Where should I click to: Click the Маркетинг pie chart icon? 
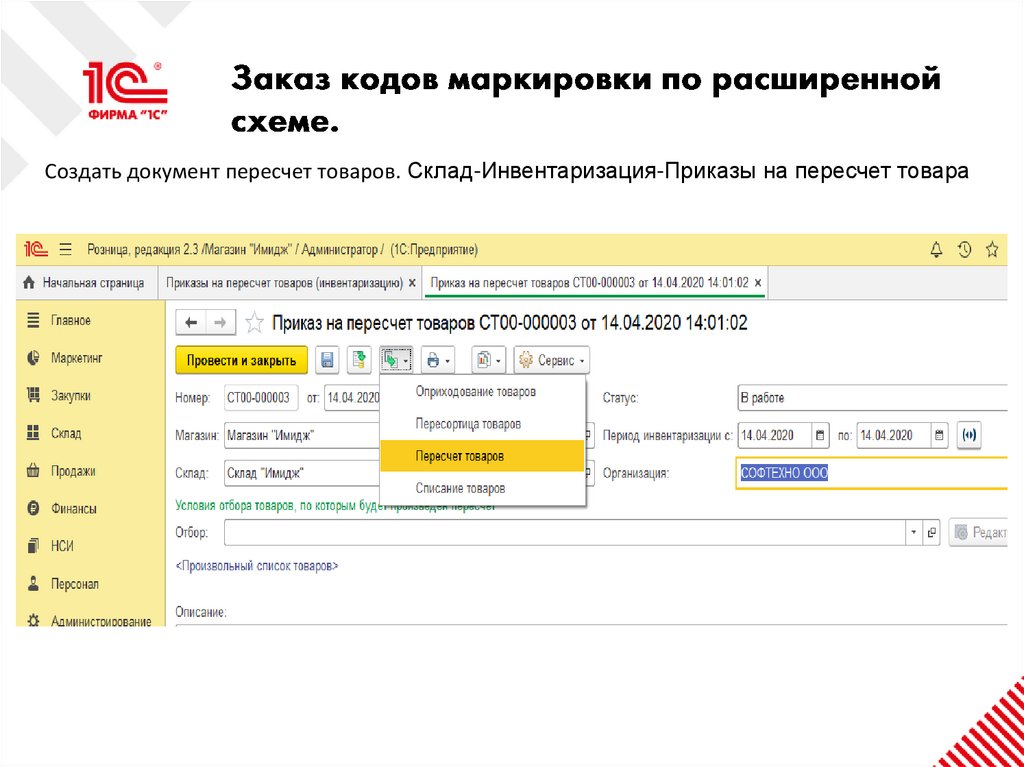click(33, 358)
